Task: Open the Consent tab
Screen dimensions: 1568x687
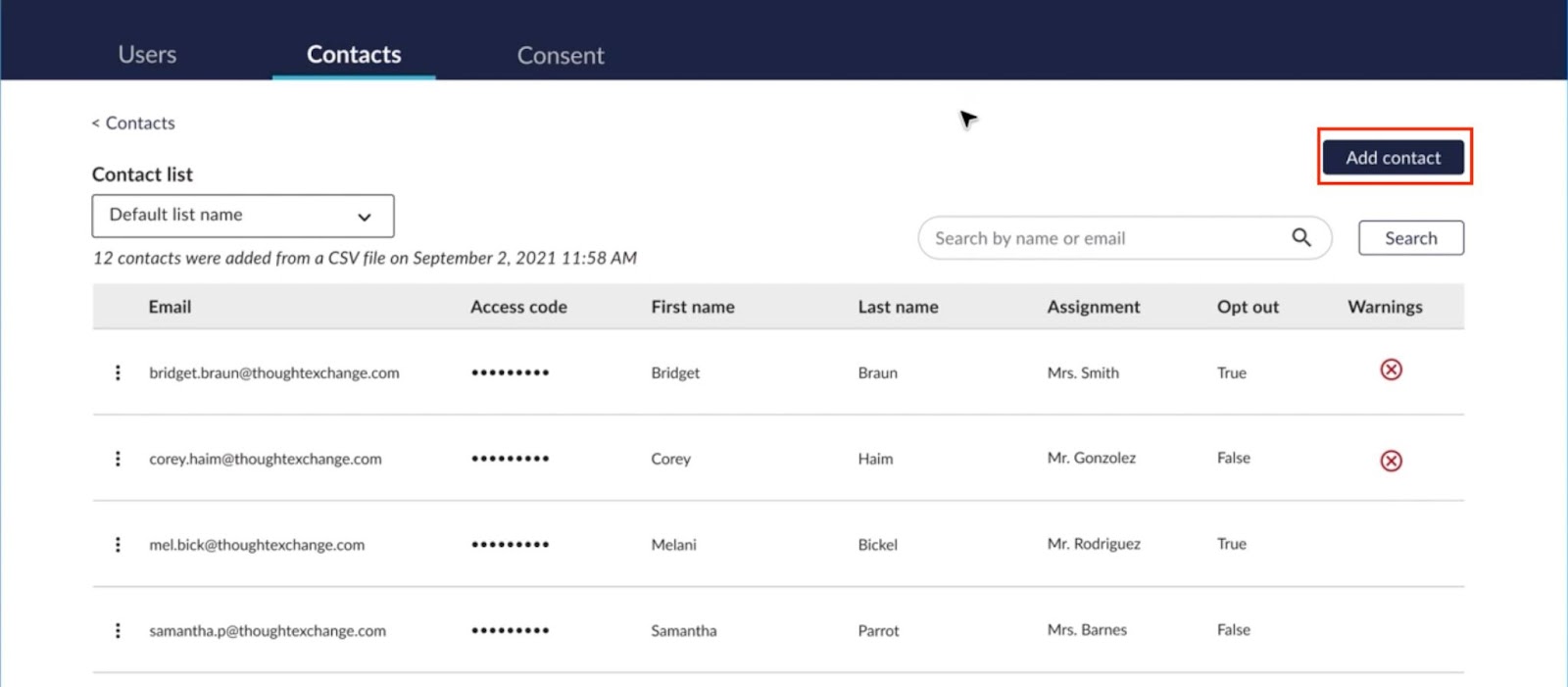Action: [x=560, y=56]
